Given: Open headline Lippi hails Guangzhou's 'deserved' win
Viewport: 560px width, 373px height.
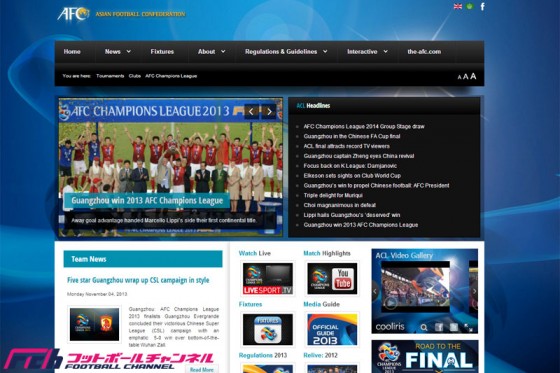Looking at the screenshot, I should click(352, 215).
